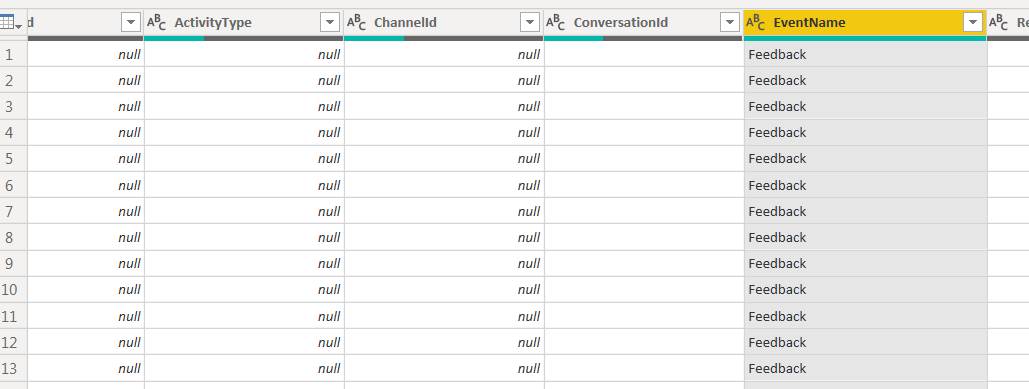This screenshot has width=1029, height=389.
Task: Click the Feedback cell in row 11
Action: 865,316
